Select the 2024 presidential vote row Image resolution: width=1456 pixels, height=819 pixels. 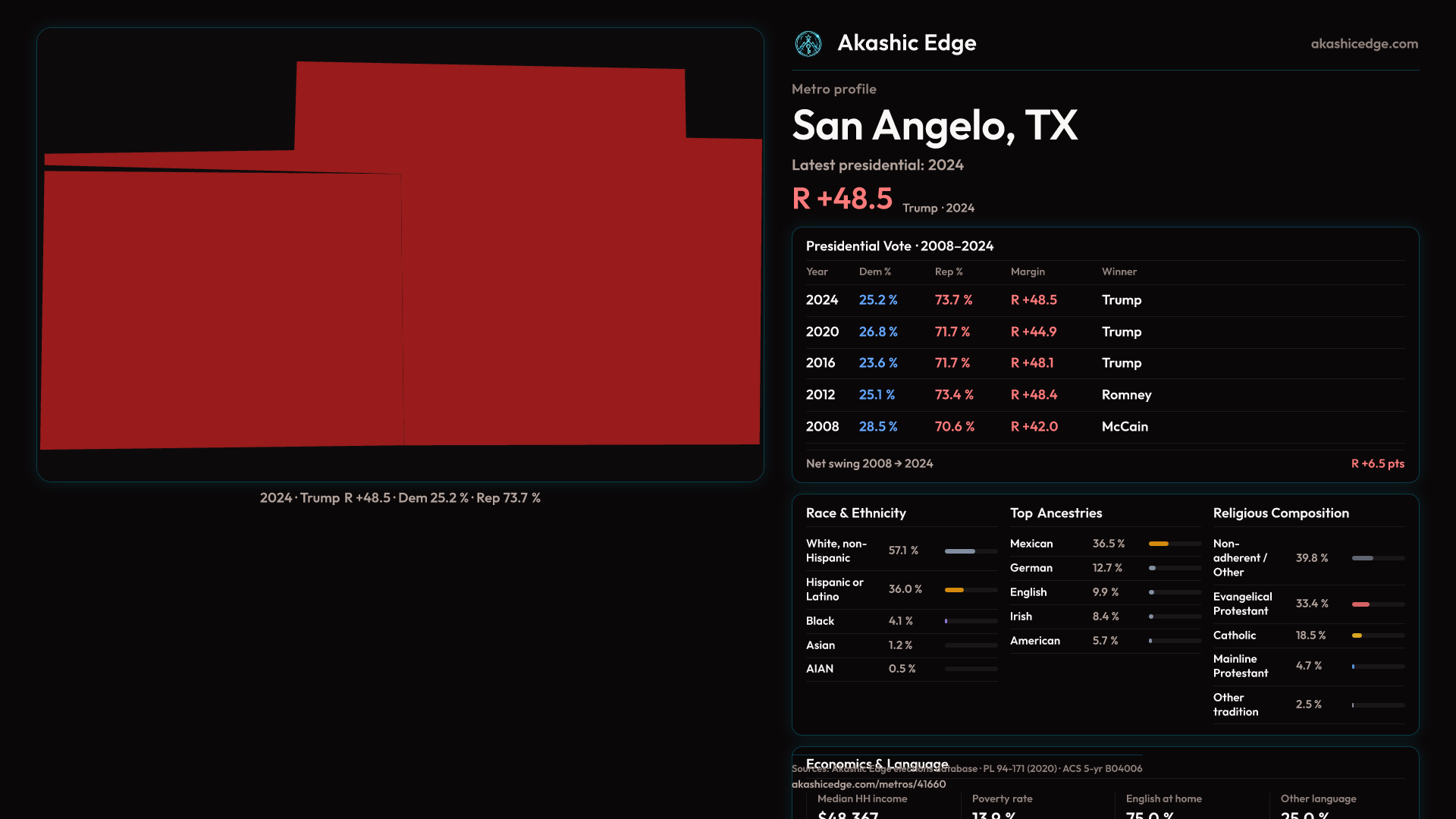coord(1104,300)
